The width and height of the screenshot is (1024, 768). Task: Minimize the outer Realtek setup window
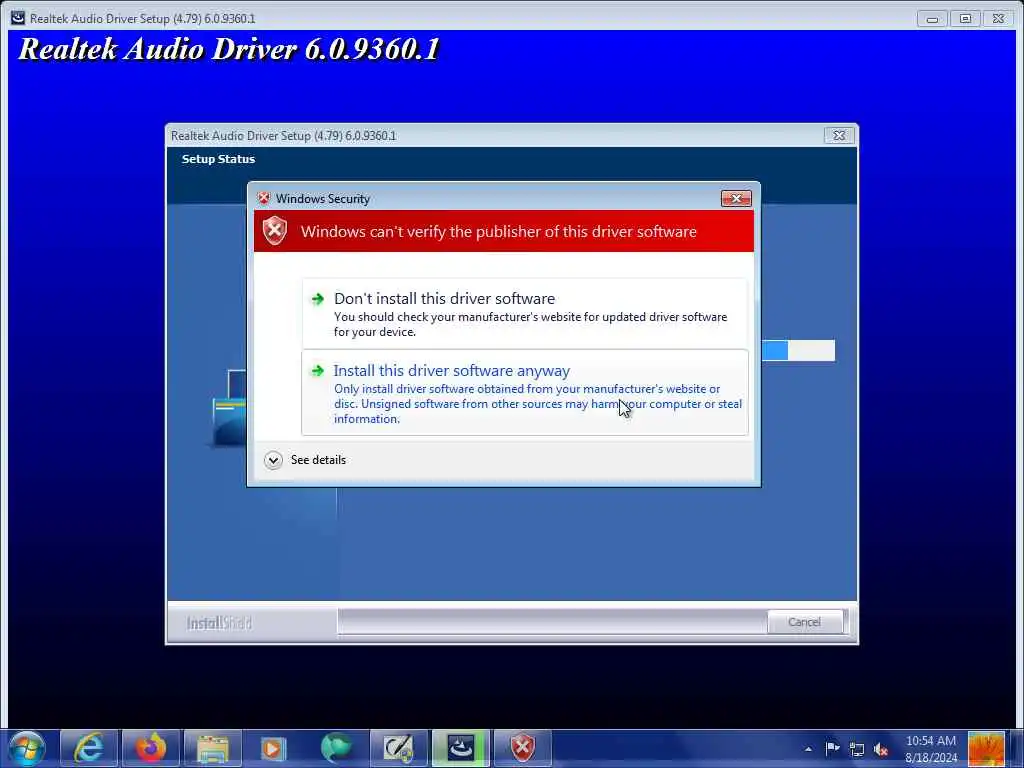[932, 18]
